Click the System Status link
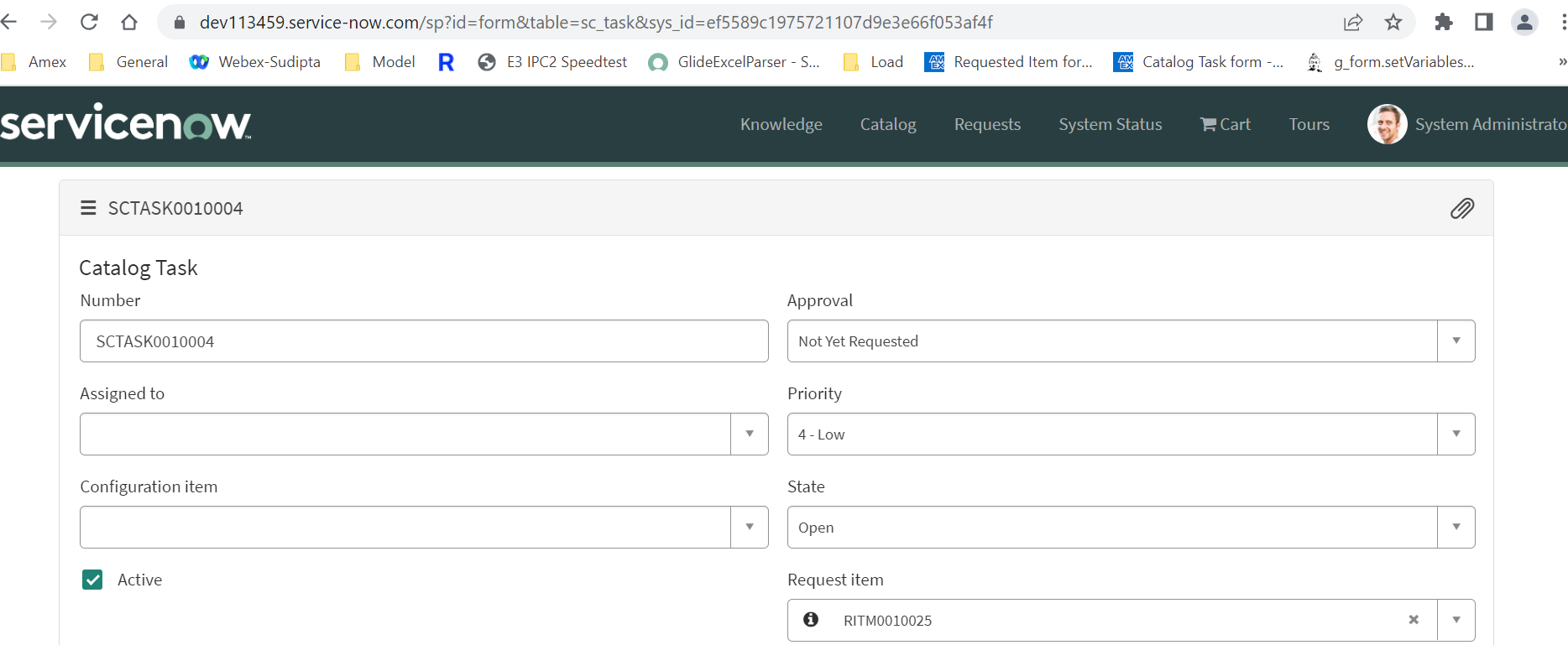Screen dimensions: 1568x645 pos(1110,124)
